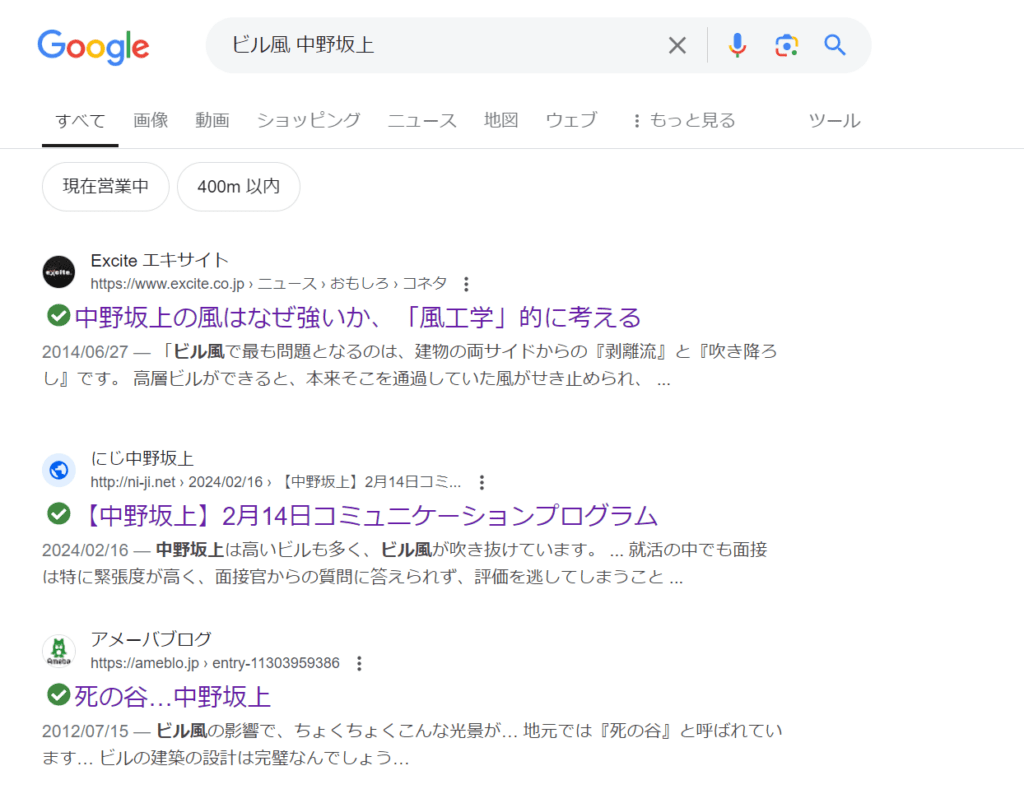Screen dimensions: 1024x803
Task: Click the blue magnifier search icon
Action: coord(835,45)
